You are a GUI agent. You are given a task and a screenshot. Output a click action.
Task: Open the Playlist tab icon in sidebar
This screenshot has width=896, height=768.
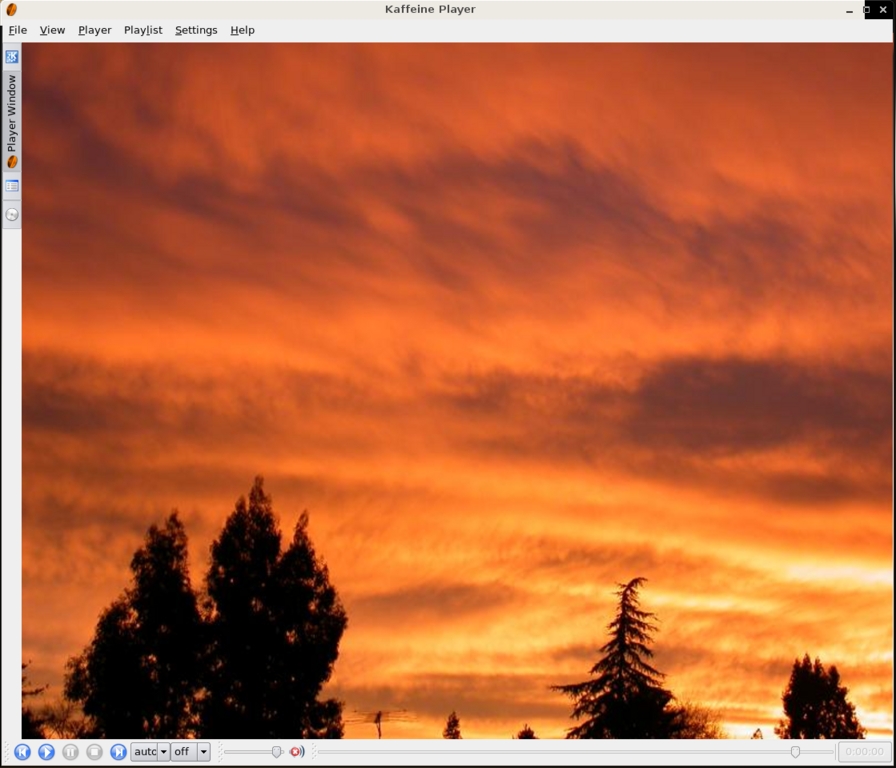pos(12,186)
